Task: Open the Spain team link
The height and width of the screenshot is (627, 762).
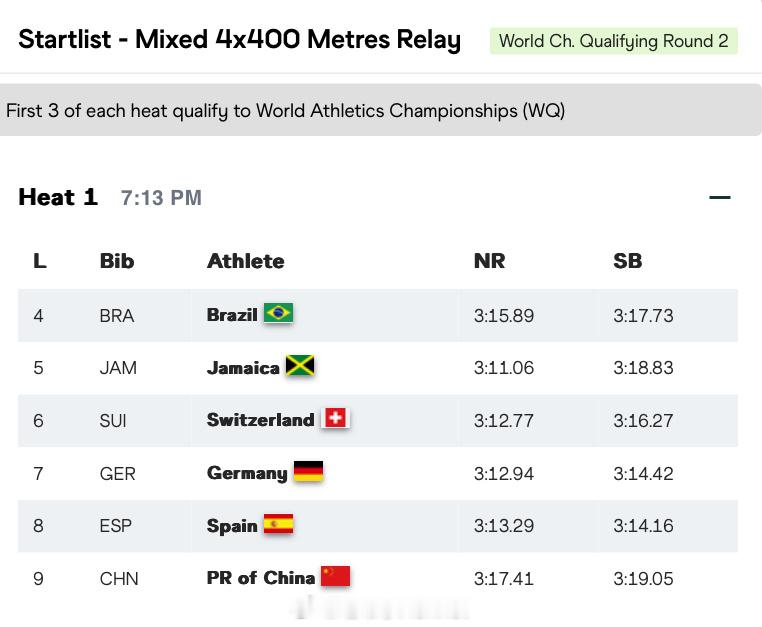Action: [x=232, y=526]
